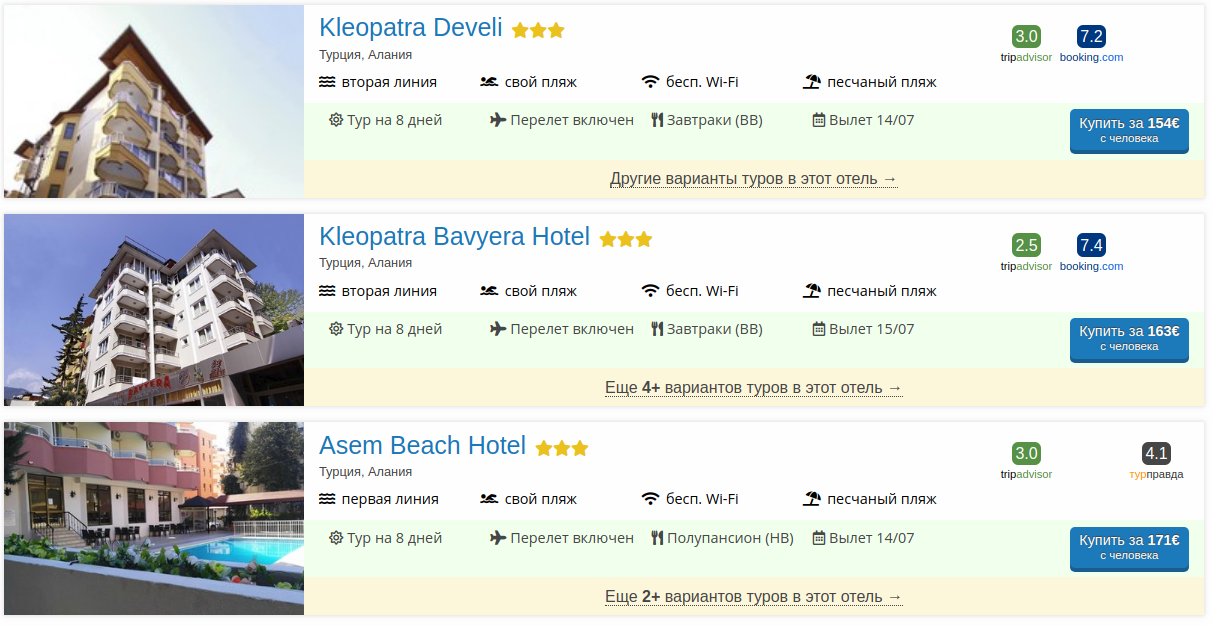Expand Другие варианты туров в этот отель
1212x625 pixels.
click(x=754, y=179)
